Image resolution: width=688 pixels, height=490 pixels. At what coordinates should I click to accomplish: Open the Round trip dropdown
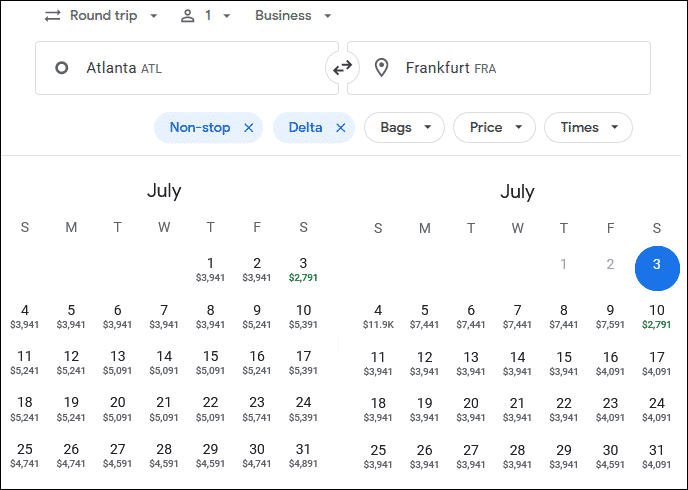[x=101, y=16]
